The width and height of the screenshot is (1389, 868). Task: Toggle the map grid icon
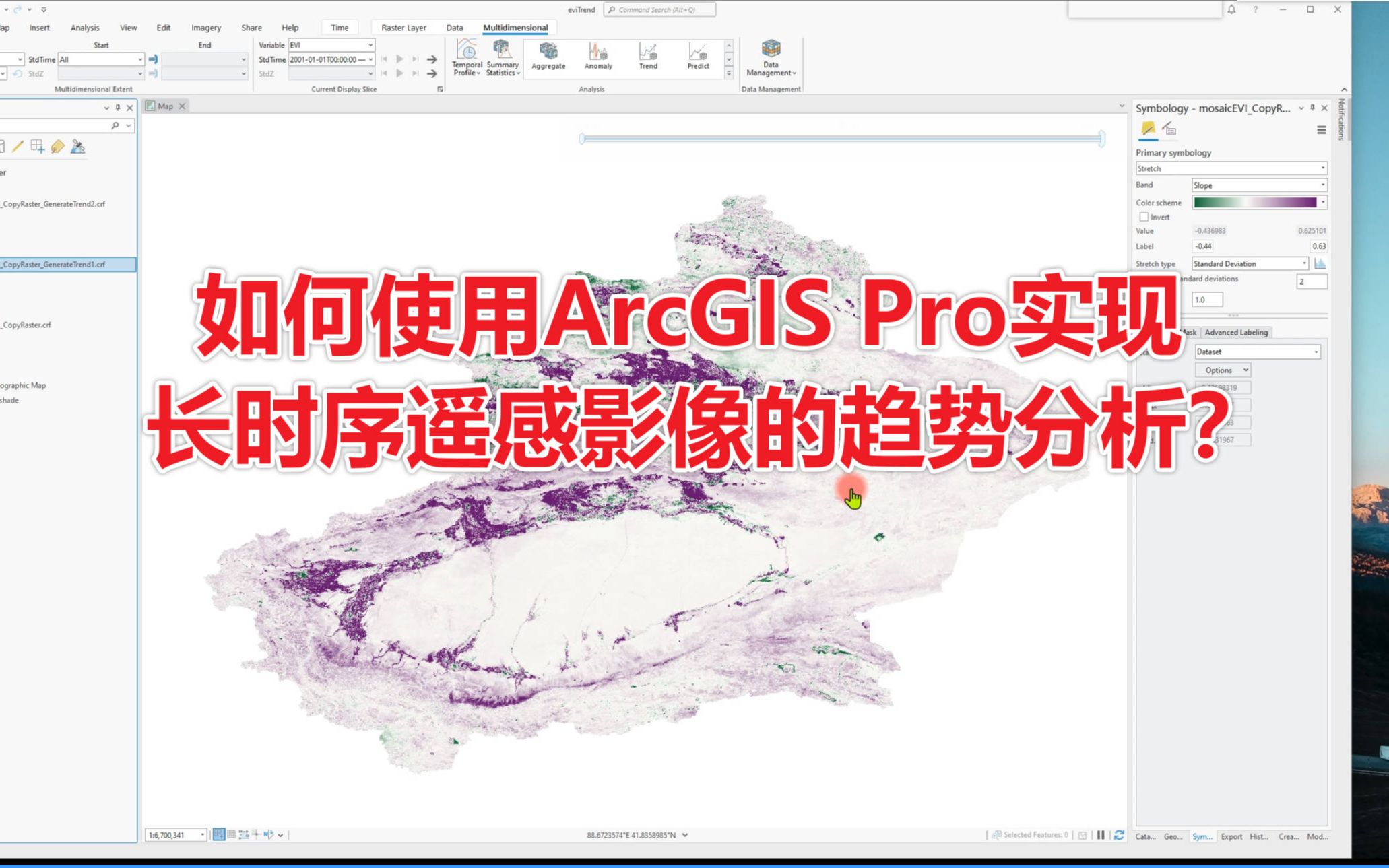click(x=231, y=834)
